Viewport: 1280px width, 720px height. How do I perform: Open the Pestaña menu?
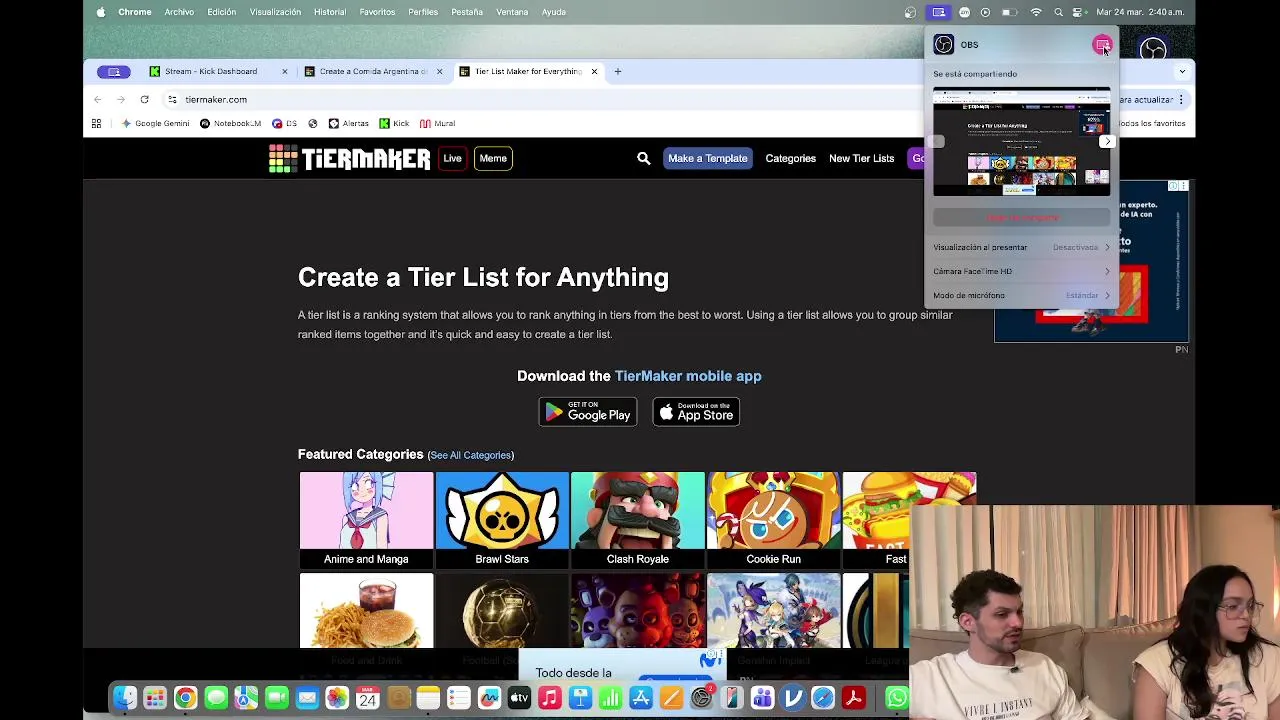tap(467, 12)
